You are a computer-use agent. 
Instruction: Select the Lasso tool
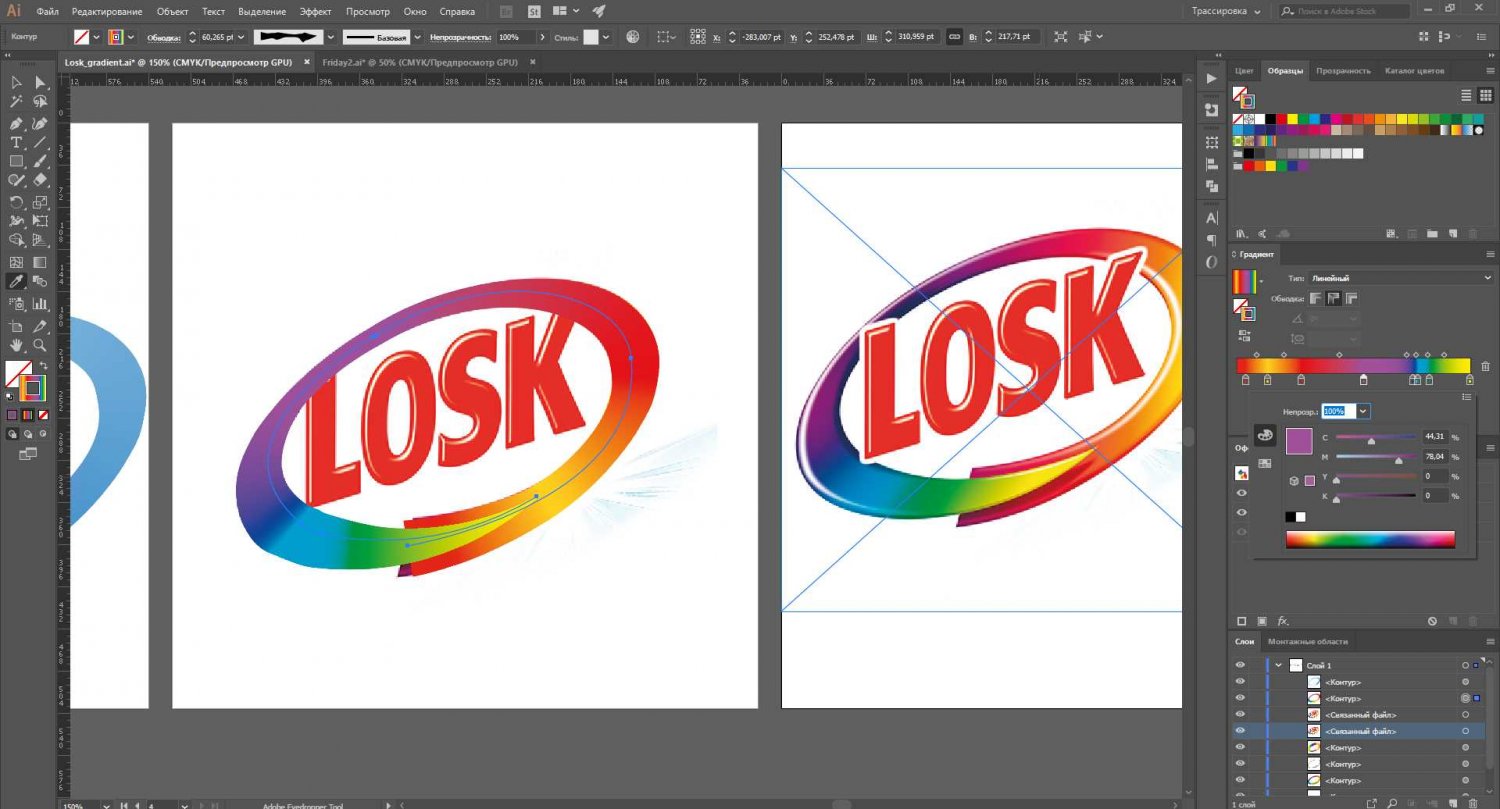tap(40, 102)
